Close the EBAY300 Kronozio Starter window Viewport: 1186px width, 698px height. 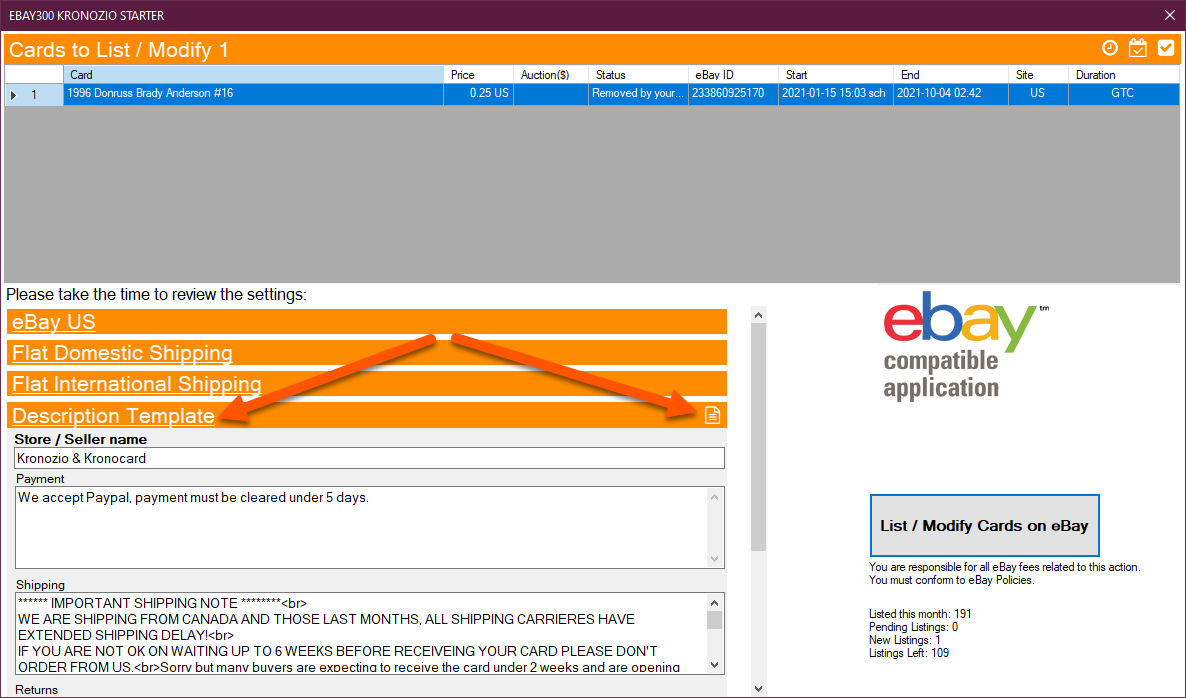coord(1169,15)
